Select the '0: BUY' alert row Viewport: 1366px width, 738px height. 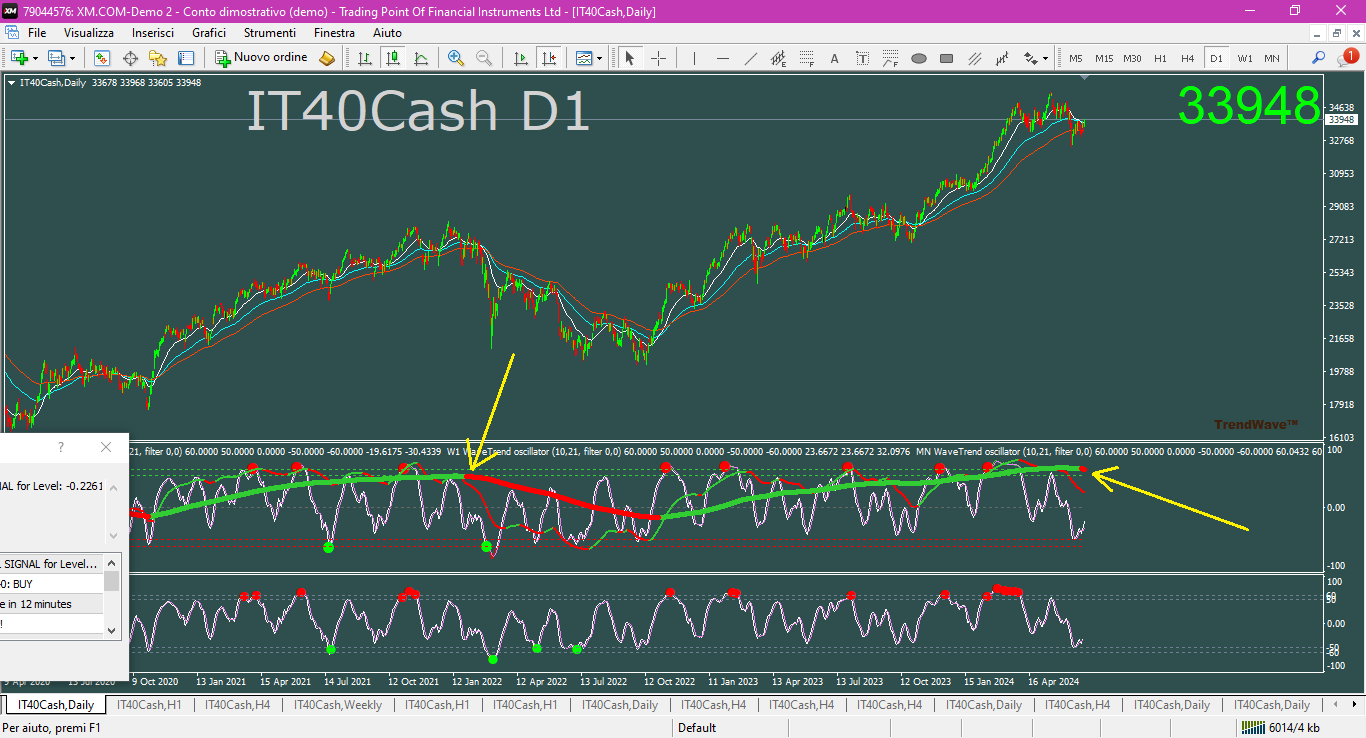51,584
